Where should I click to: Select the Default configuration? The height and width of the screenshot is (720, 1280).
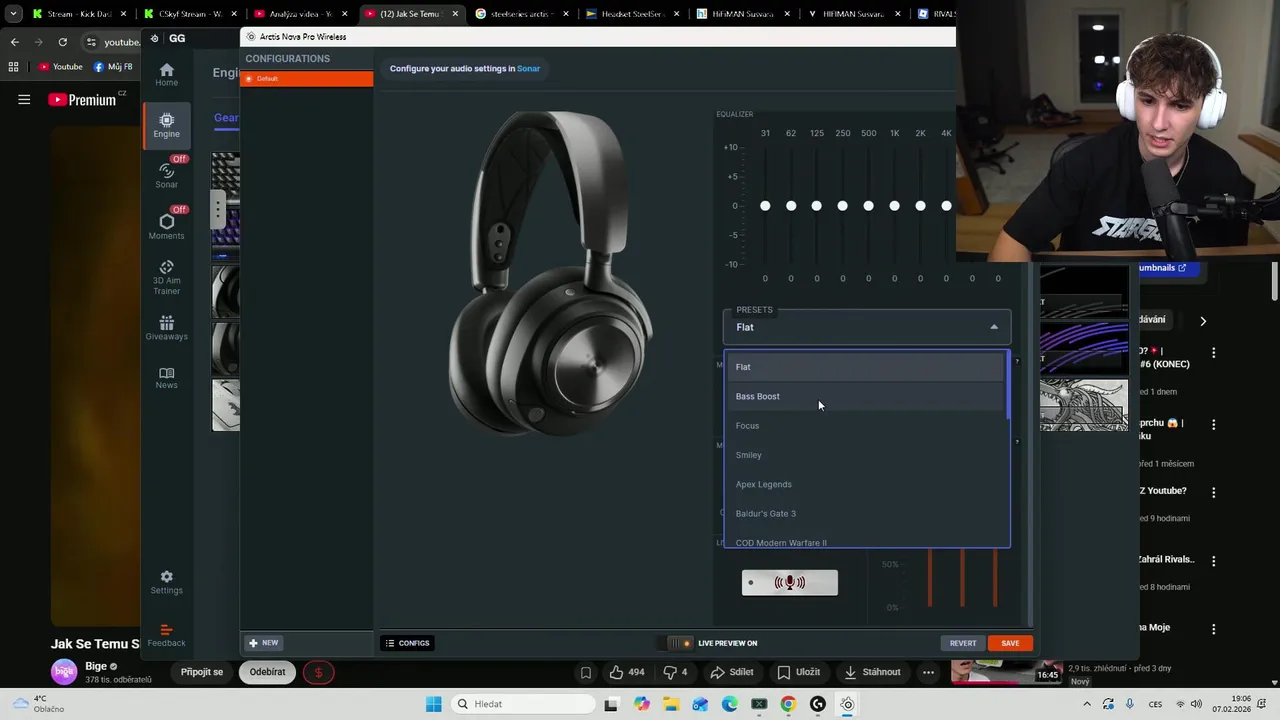click(307, 78)
